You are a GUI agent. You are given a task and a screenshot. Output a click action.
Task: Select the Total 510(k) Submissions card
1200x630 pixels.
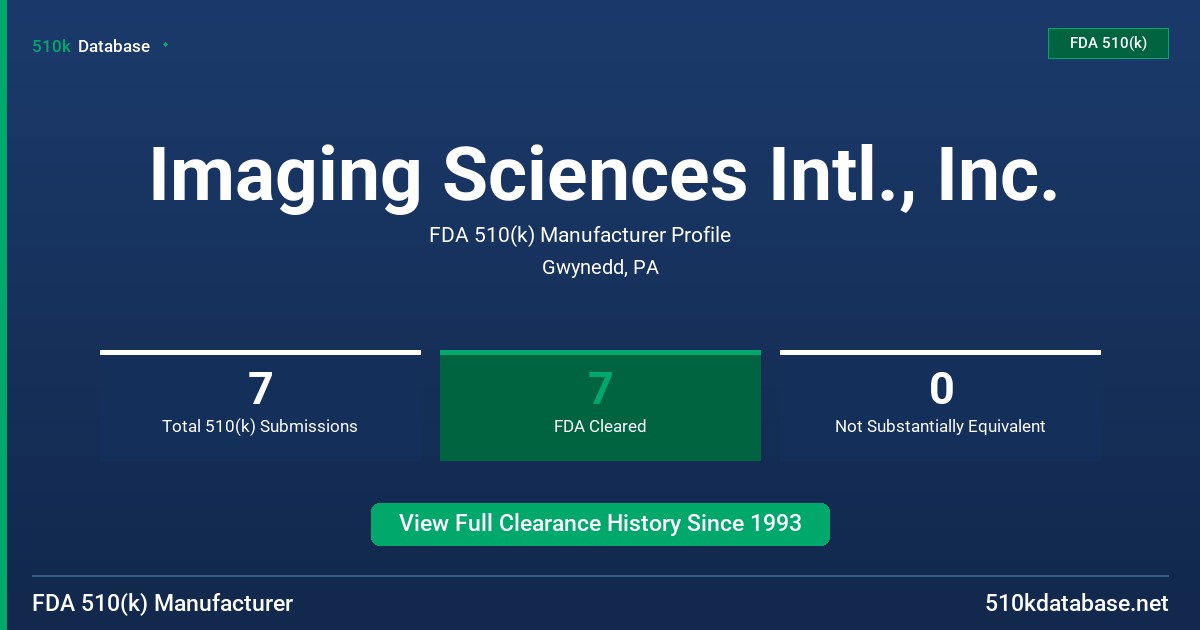click(260, 405)
